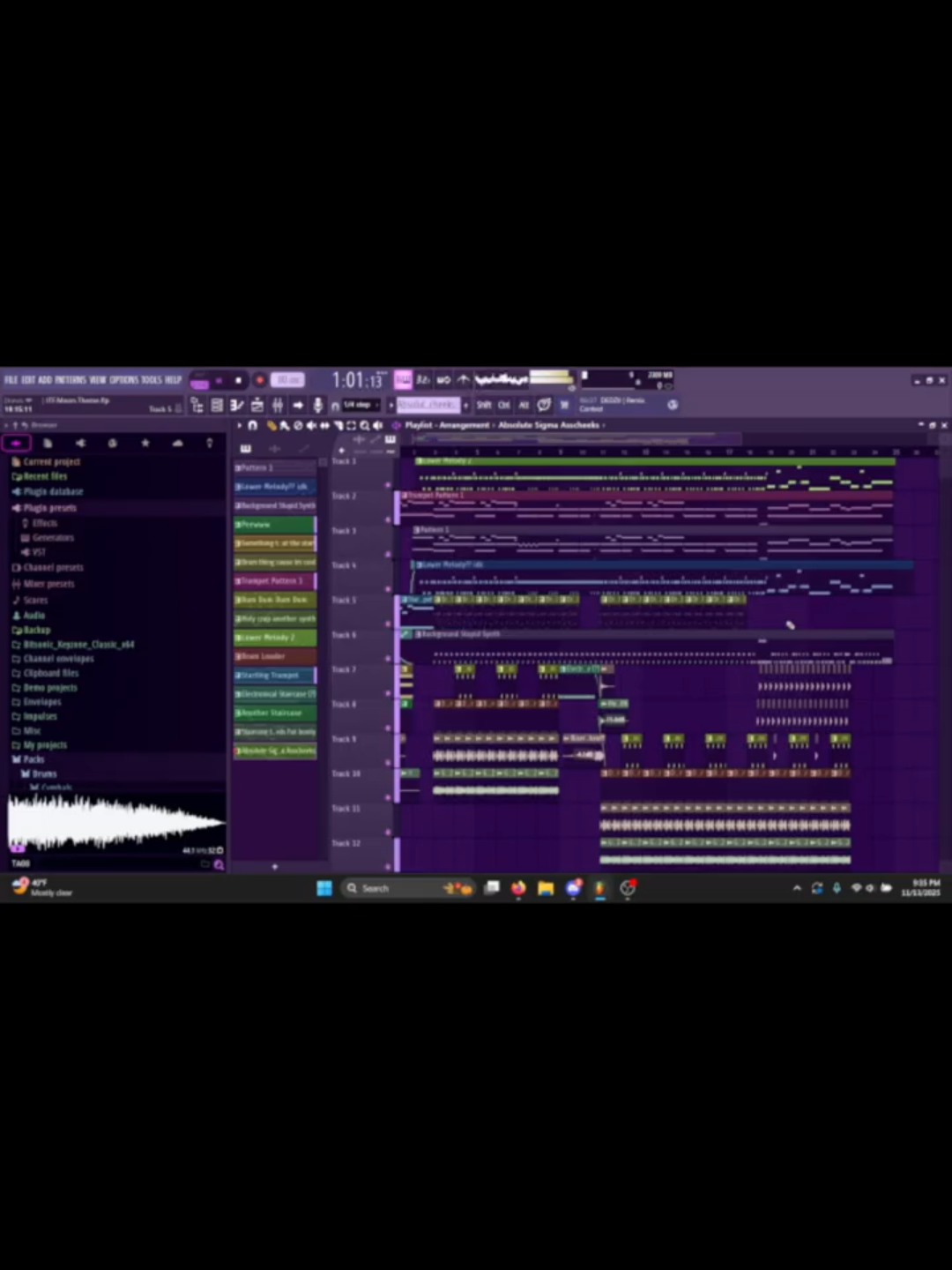The width and height of the screenshot is (952, 1270).
Task: Toggle mute dot for Track 1
Action: [388, 484]
